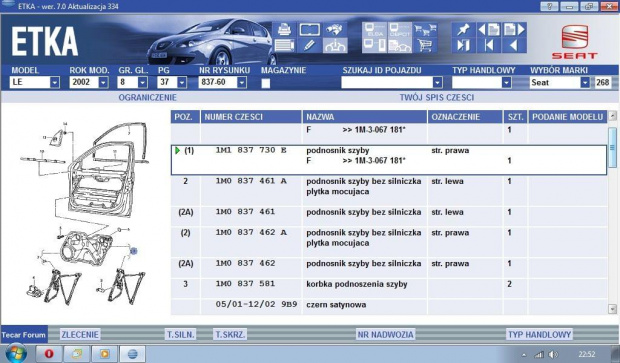620x363 pixels.
Task: Click the parts list scroll up arrow
Action: tap(612, 116)
